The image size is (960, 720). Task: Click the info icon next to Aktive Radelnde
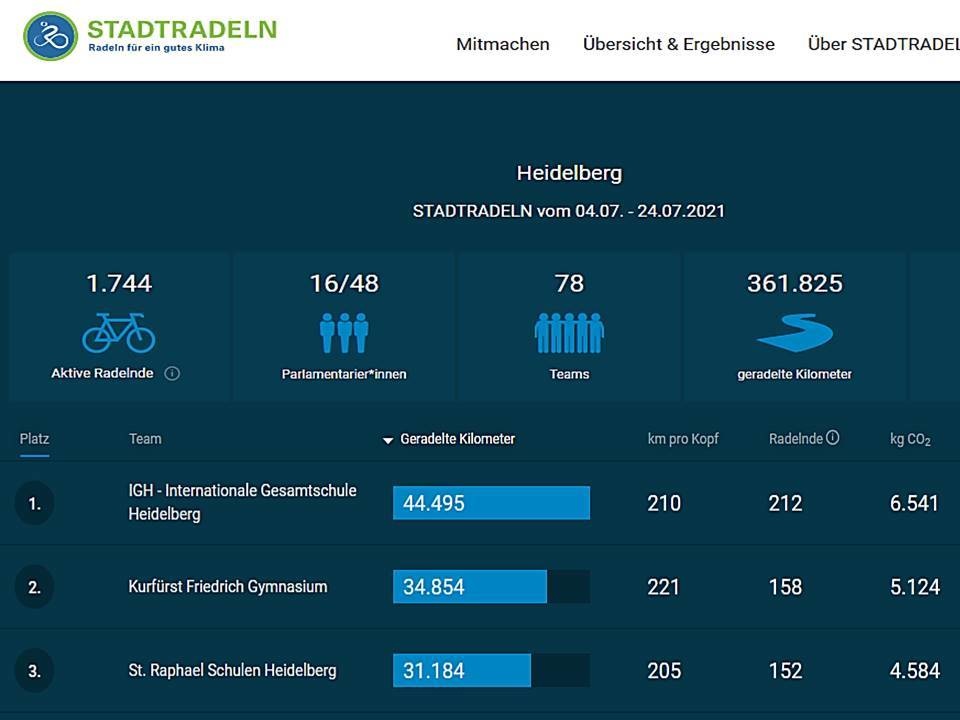click(172, 373)
